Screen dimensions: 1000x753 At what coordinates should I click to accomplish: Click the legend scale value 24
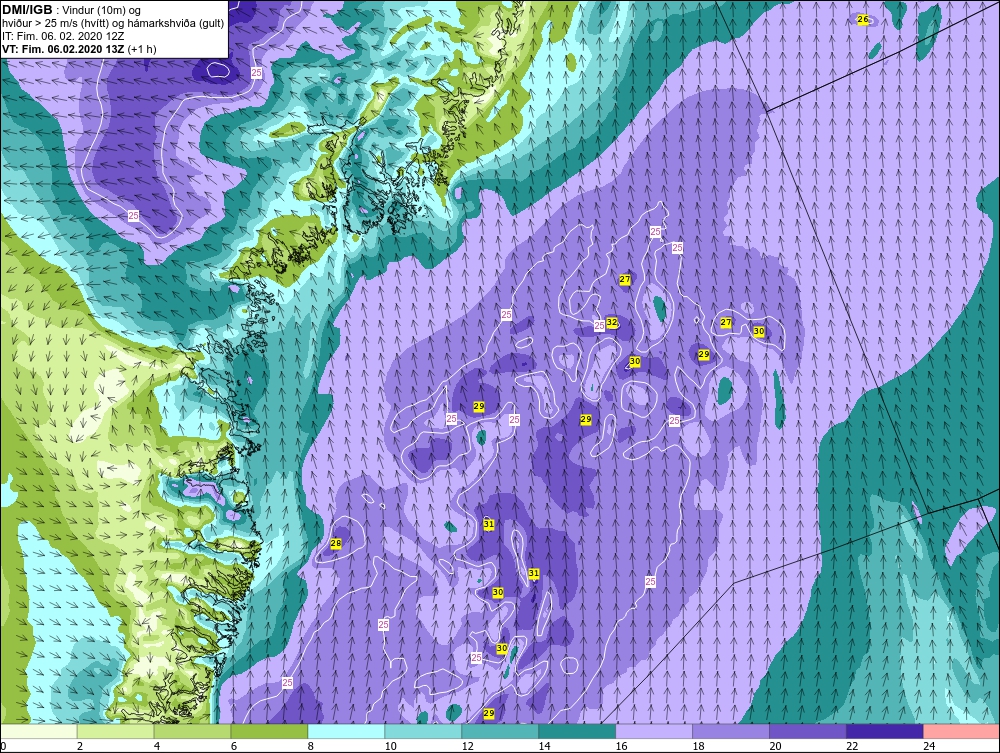point(929,746)
